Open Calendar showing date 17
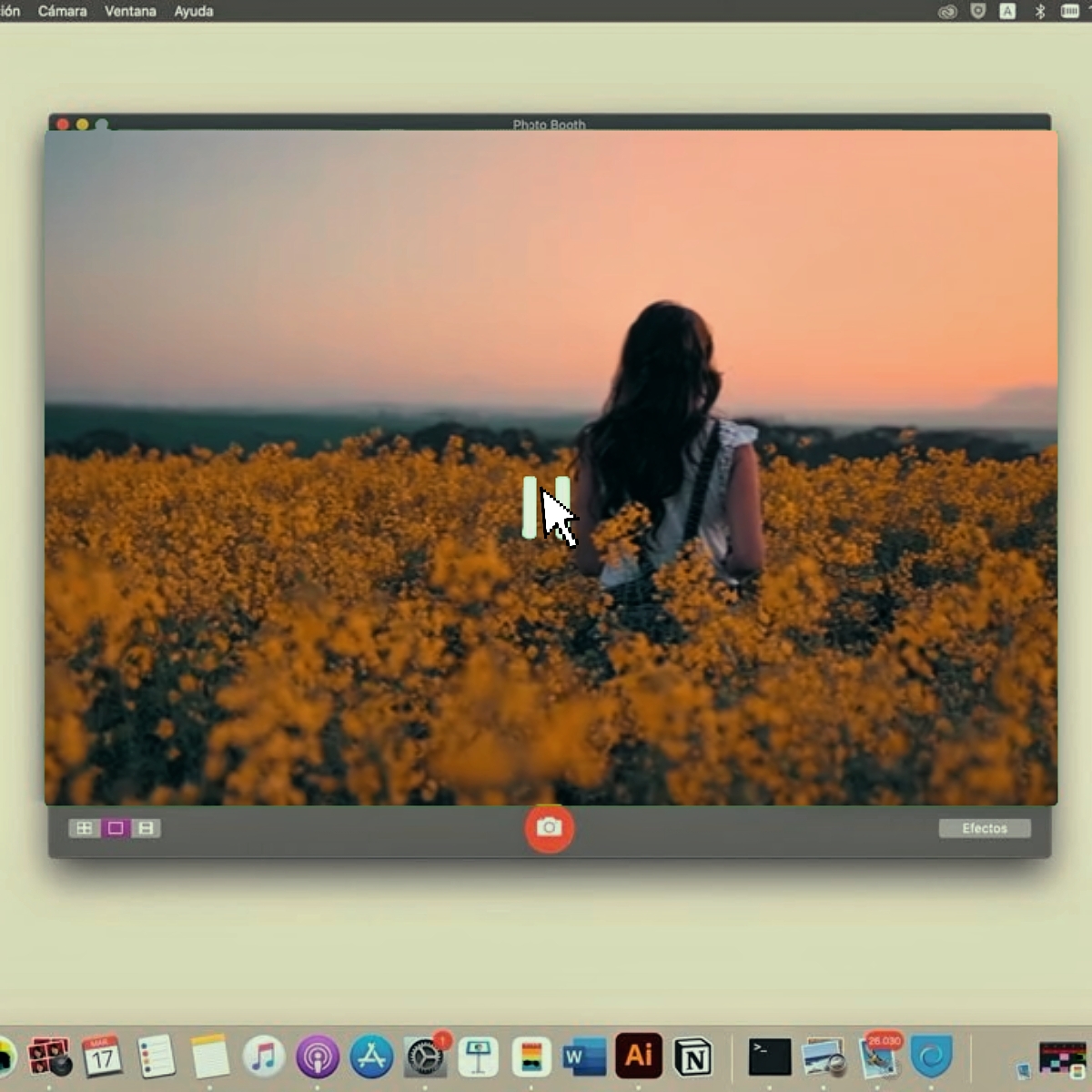 pos(102,1057)
